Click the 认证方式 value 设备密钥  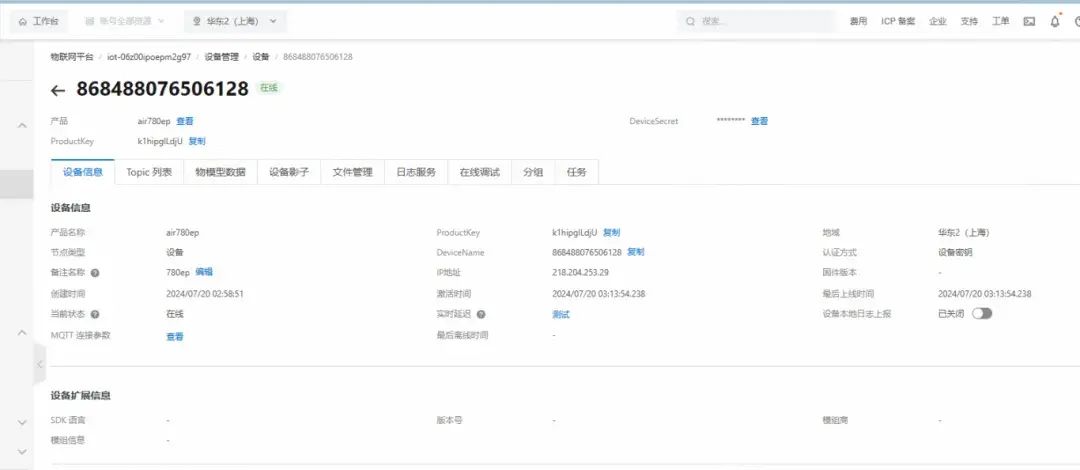pos(955,253)
